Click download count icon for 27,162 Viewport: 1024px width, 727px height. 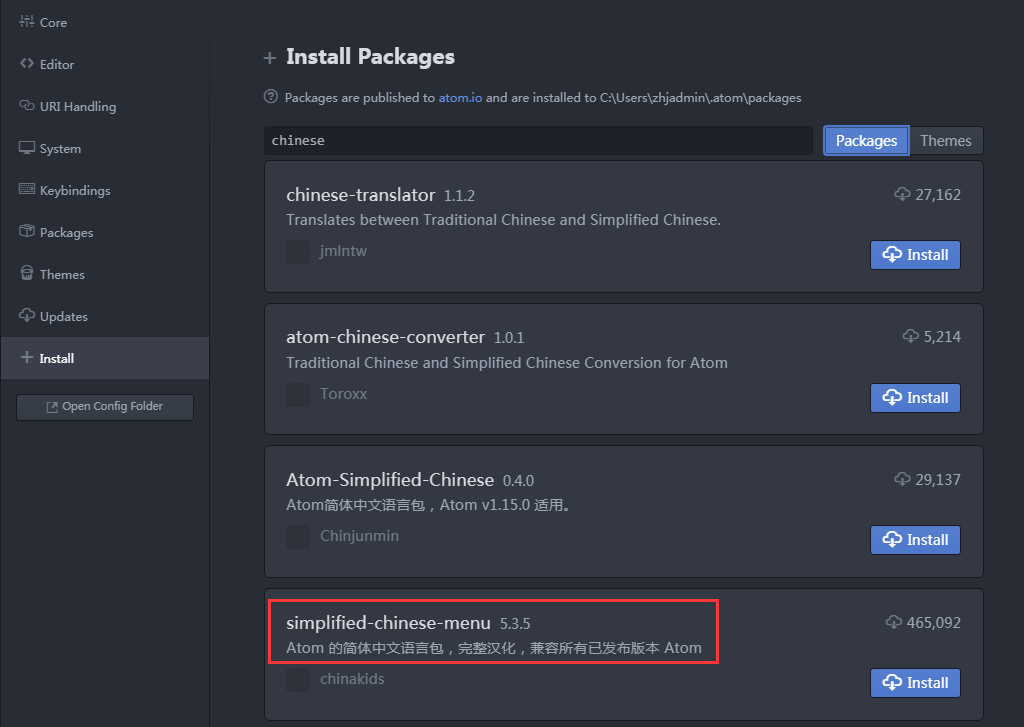pyautogui.click(x=902, y=194)
